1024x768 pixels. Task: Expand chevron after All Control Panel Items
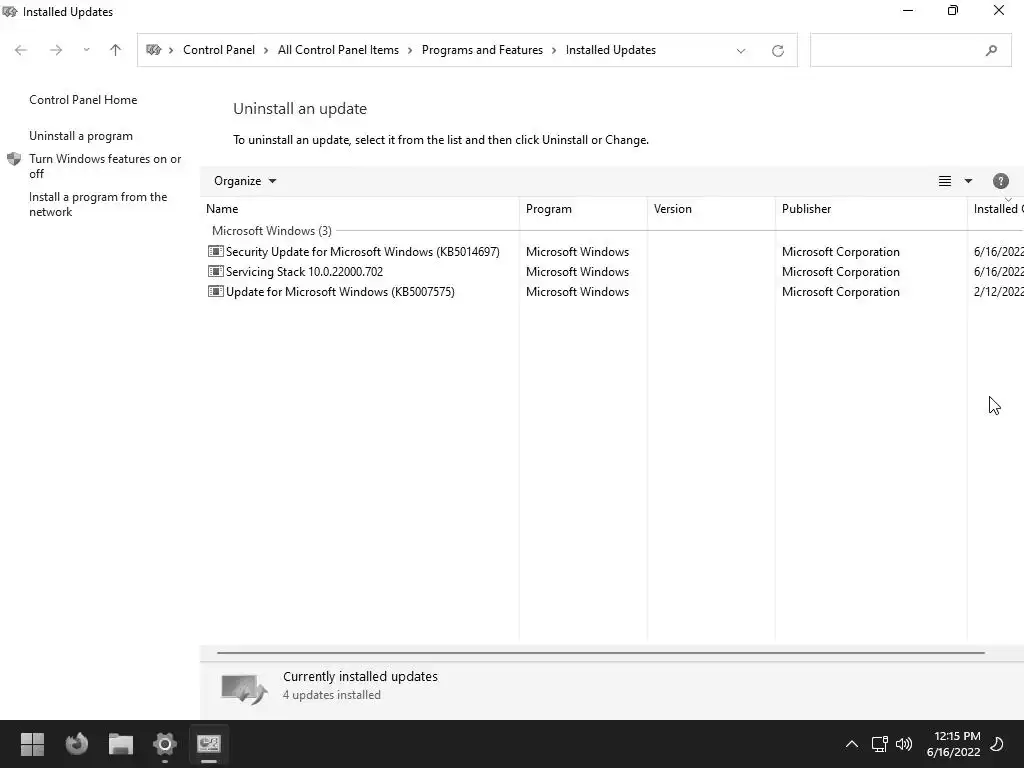tap(410, 50)
